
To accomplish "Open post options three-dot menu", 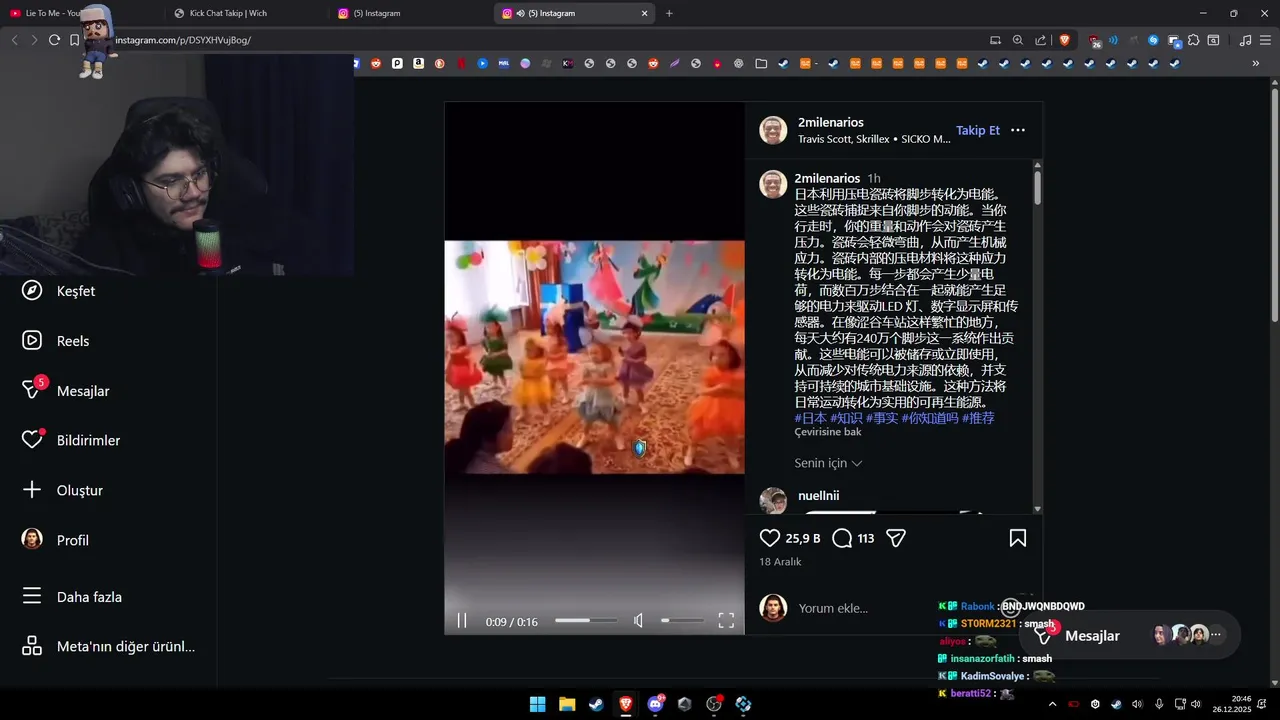I will 1018,130.
